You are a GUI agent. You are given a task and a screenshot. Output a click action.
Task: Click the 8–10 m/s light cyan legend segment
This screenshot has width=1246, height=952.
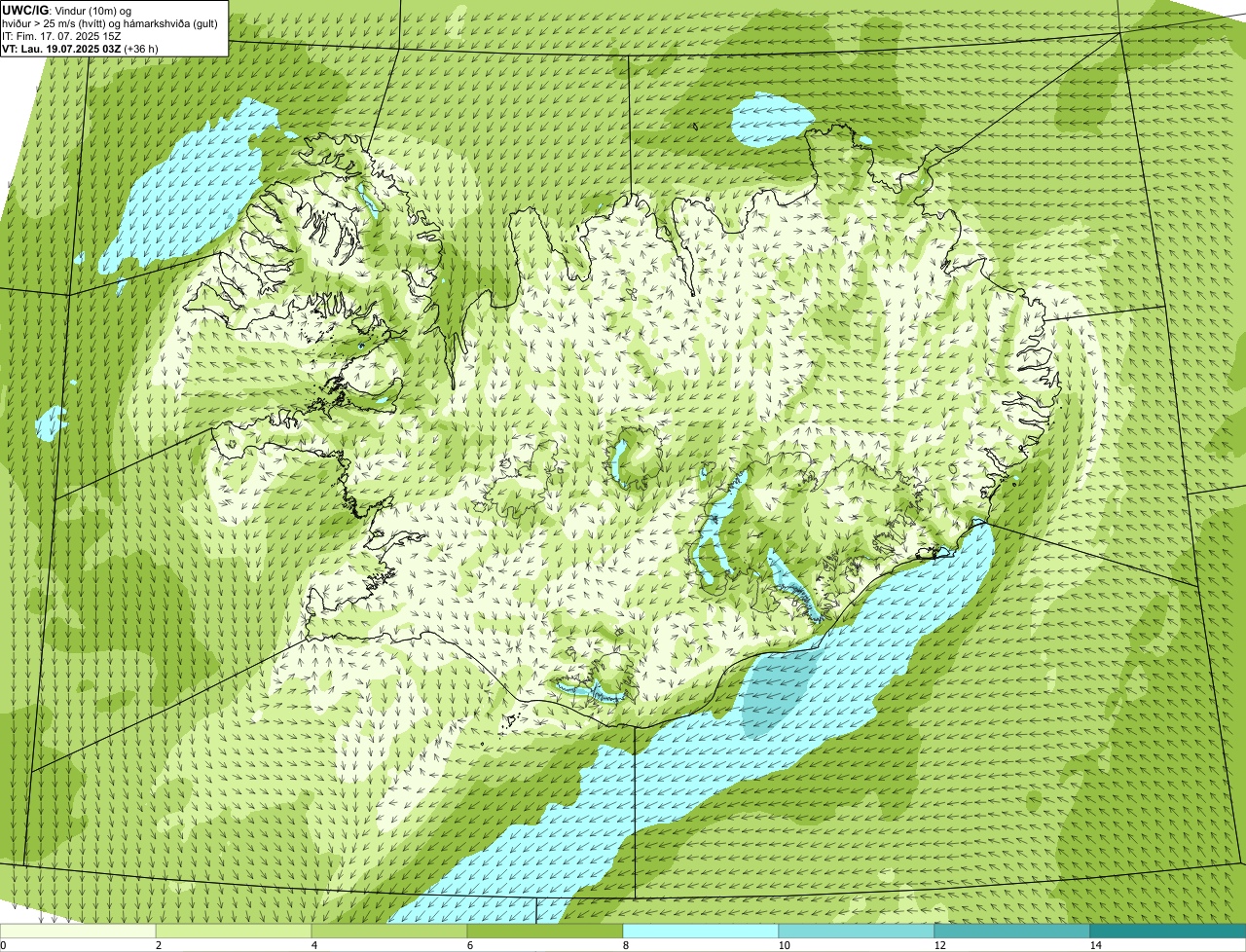701,931
